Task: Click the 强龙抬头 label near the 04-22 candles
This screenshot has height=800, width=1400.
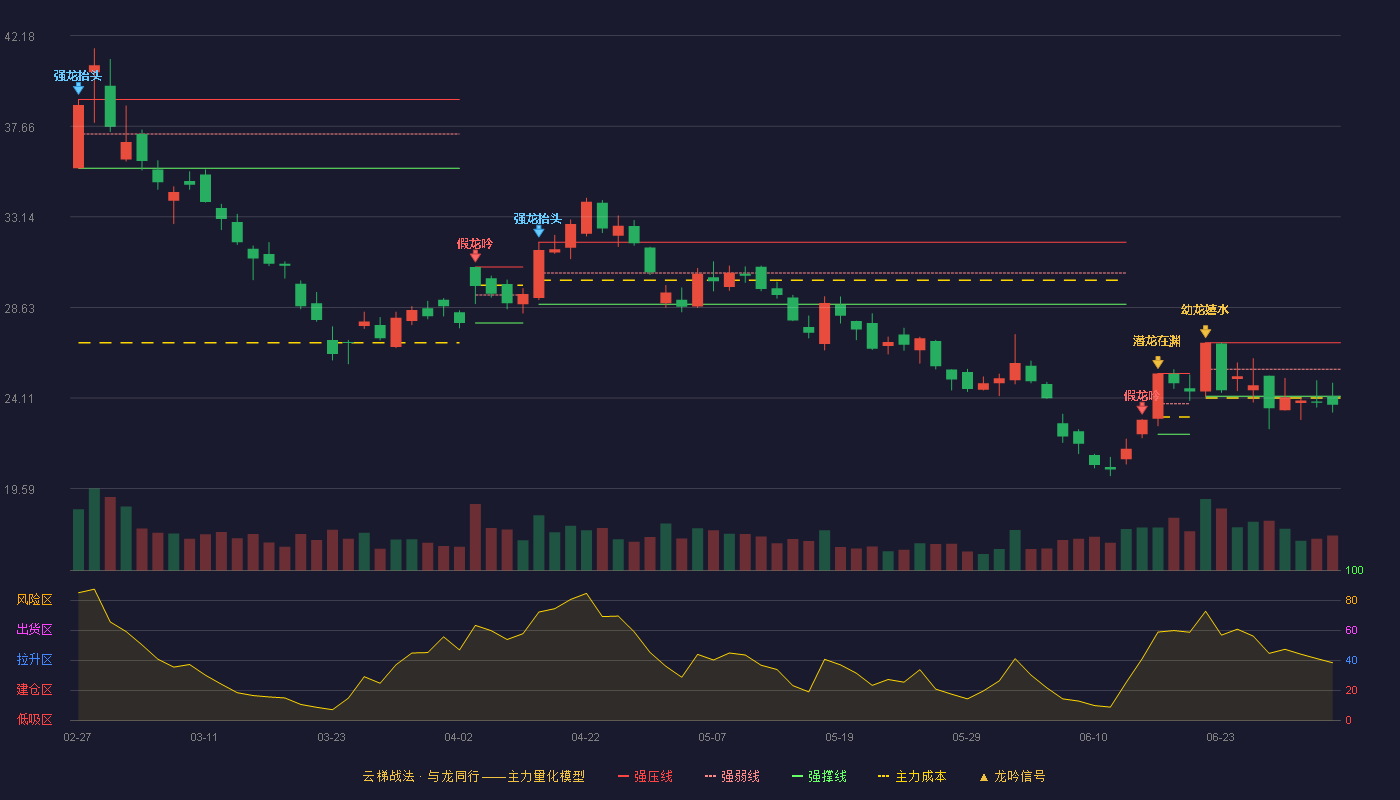Action: [x=538, y=219]
